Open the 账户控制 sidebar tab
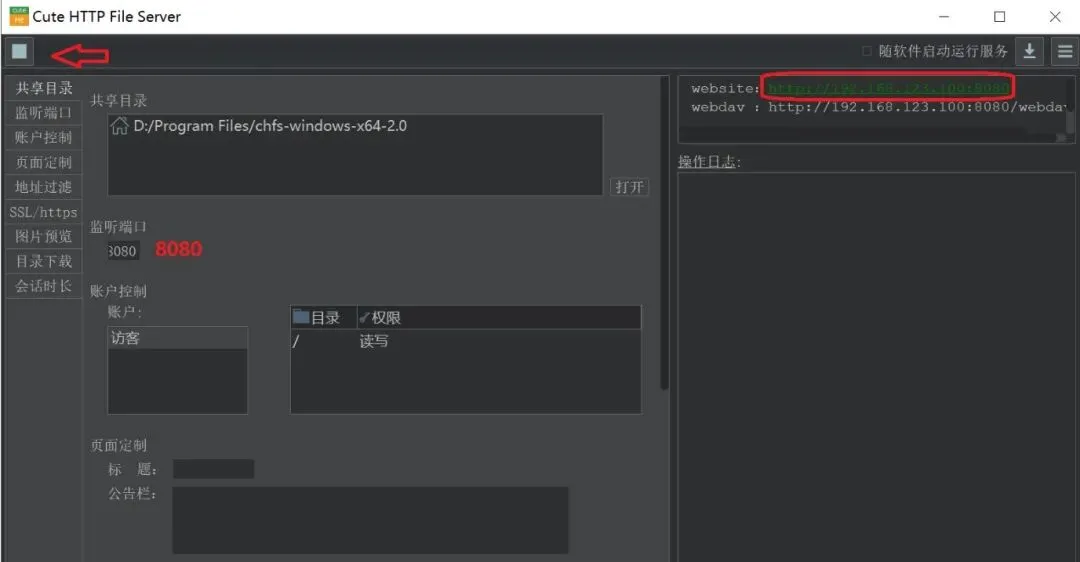This screenshot has height=562, width=1080. [x=44, y=137]
